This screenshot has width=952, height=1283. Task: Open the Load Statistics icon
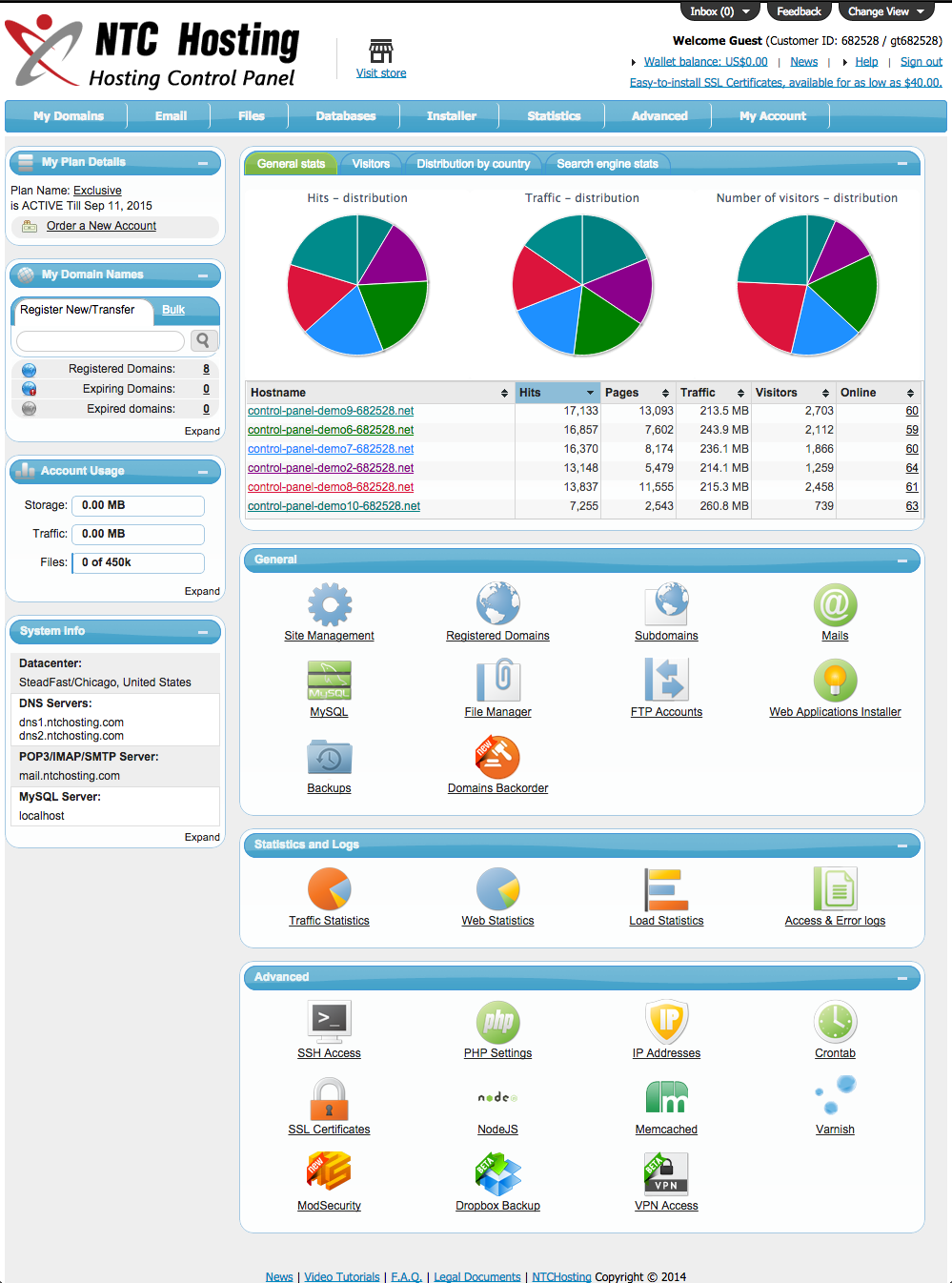pyautogui.click(x=667, y=889)
